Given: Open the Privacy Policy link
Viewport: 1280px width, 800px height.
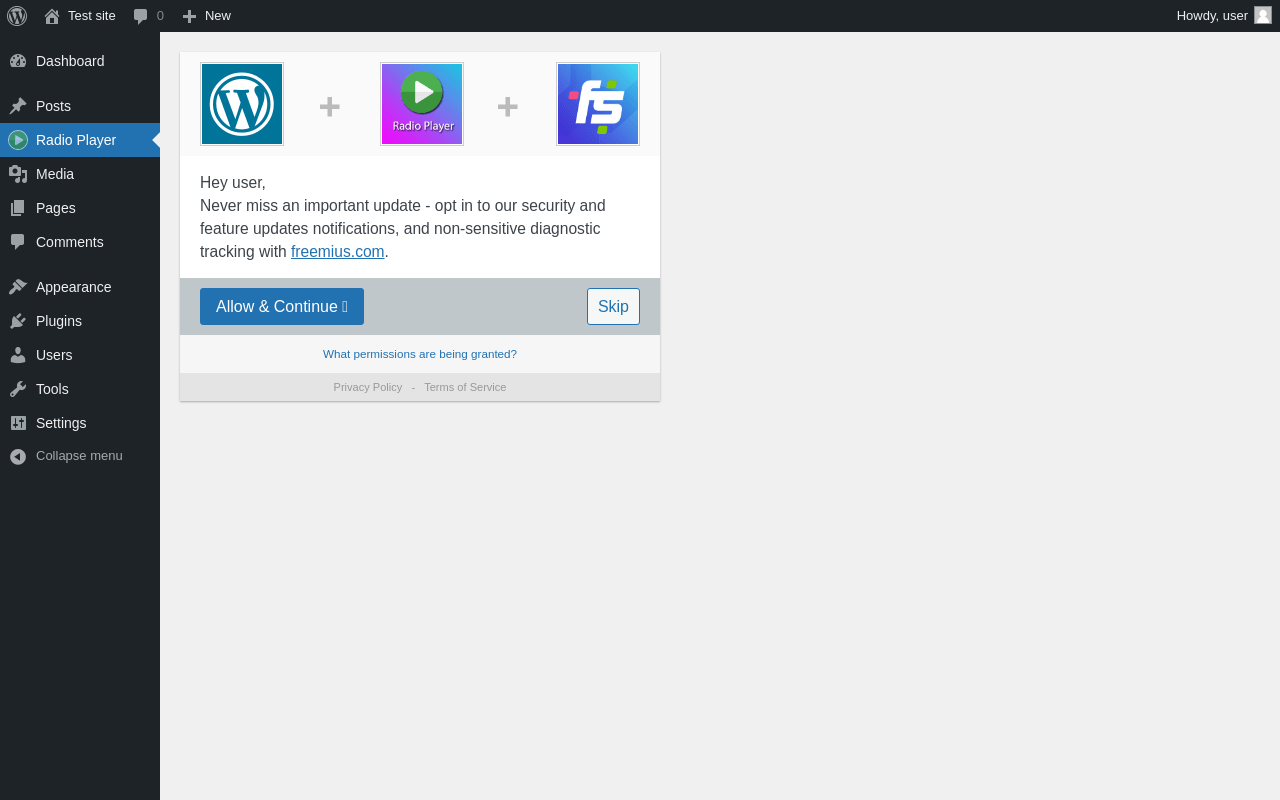Looking at the screenshot, I should point(368,387).
